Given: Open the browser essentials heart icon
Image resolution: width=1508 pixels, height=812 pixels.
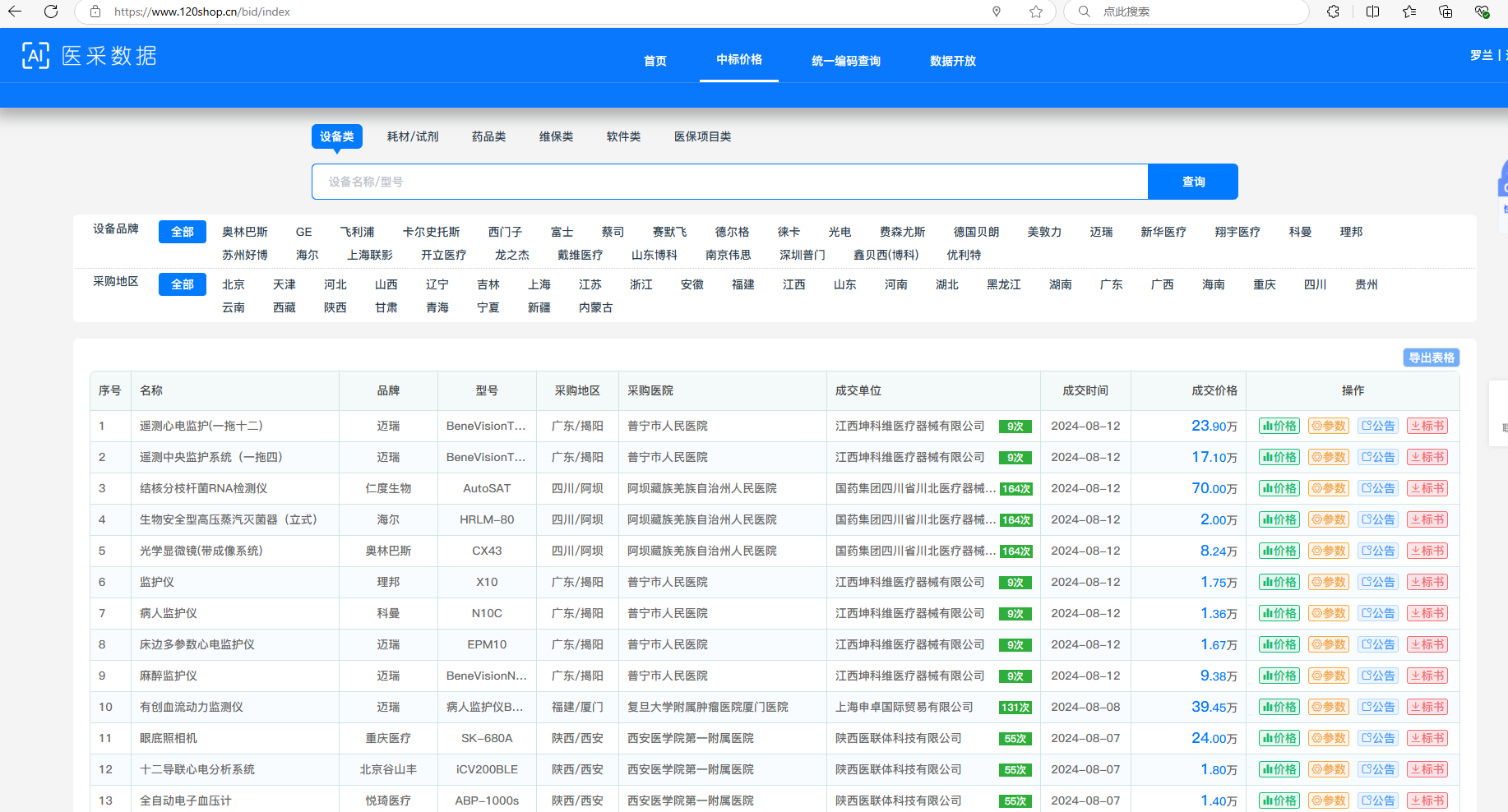Looking at the screenshot, I should pyautogui.click(x=1482, y=12).
